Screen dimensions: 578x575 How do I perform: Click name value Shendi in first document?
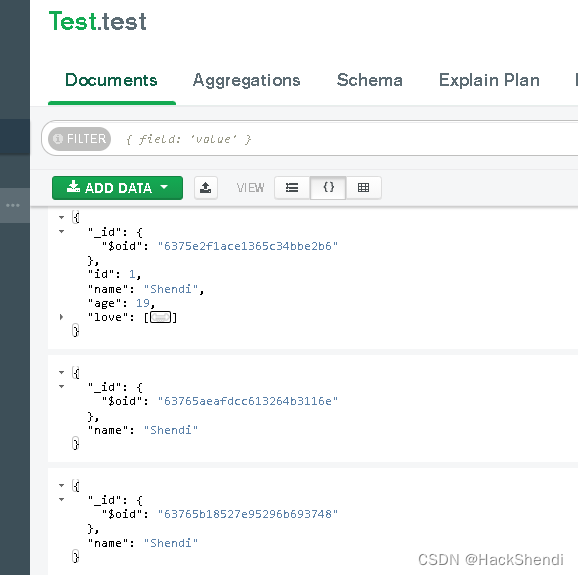pos(171,289)
